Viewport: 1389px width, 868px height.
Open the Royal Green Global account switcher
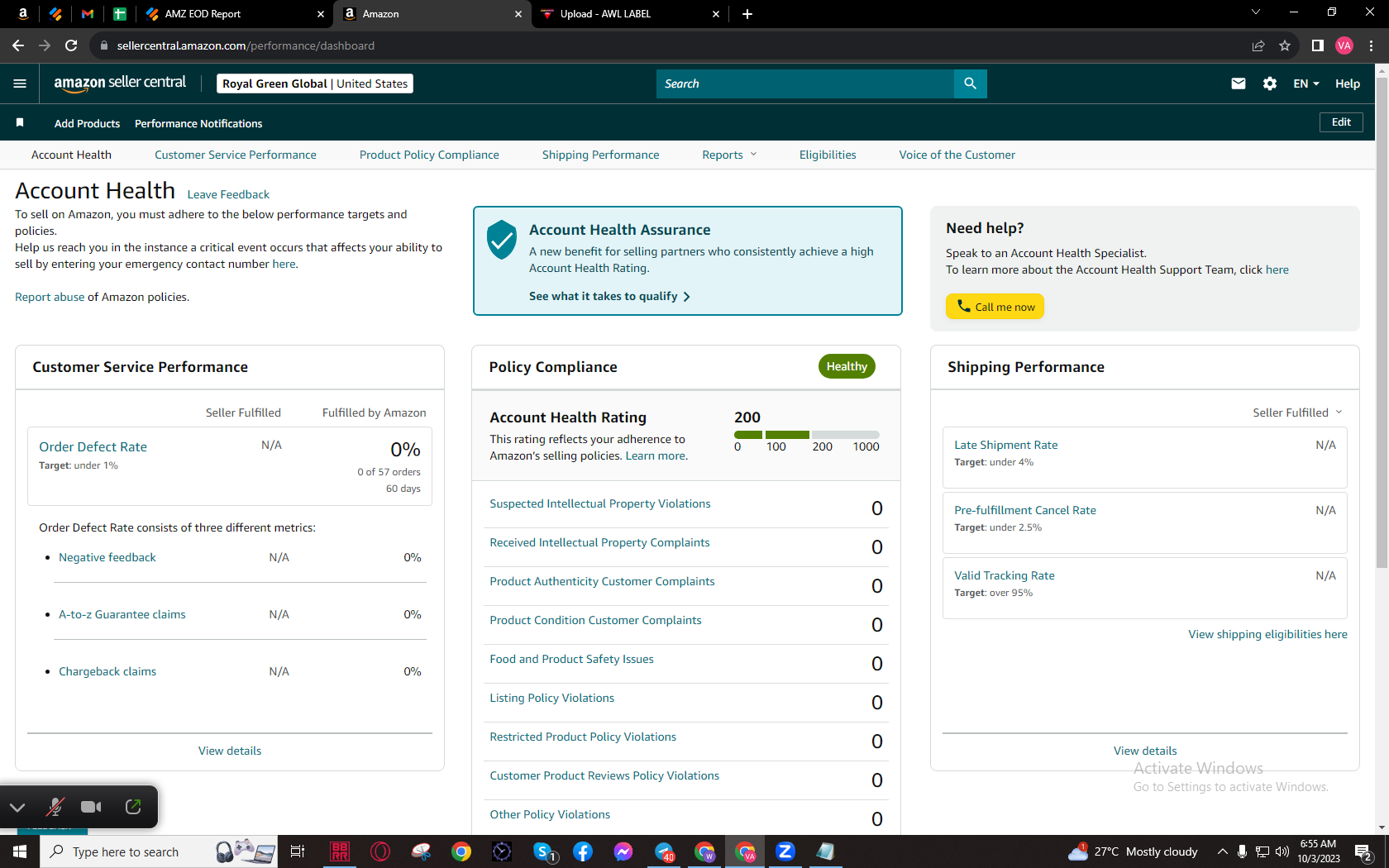315,83
